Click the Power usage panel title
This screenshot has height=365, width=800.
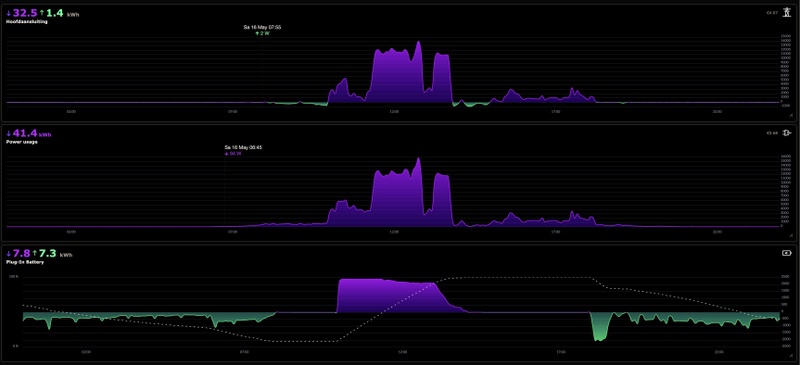click(21, 142)
